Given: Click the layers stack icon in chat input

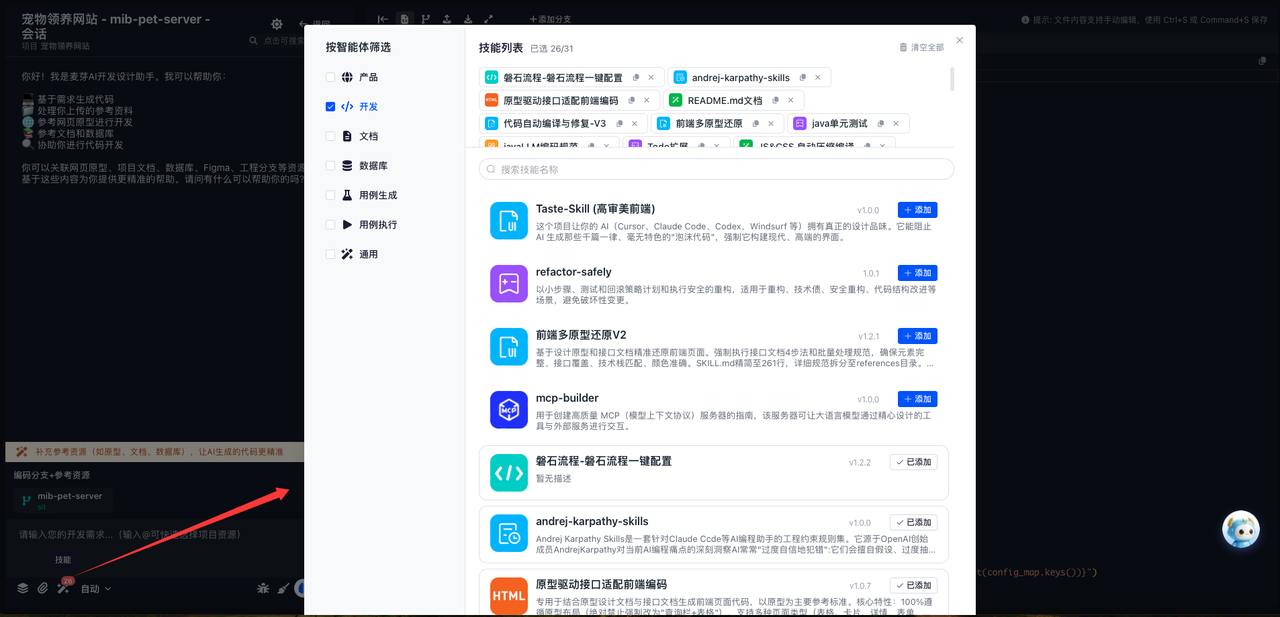Looking at the screenshot, I should point(22,588).
